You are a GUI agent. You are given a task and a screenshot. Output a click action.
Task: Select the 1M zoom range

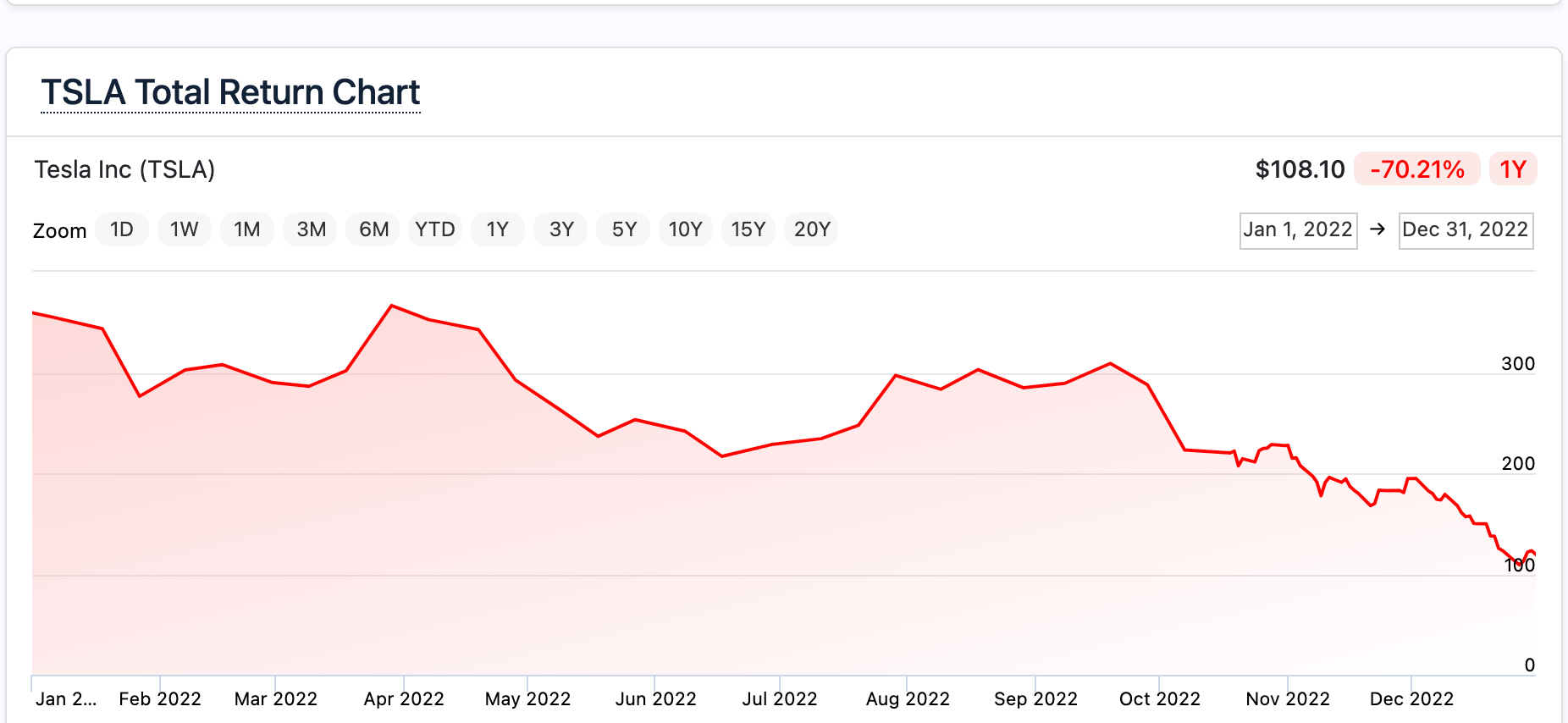[247, 229]
